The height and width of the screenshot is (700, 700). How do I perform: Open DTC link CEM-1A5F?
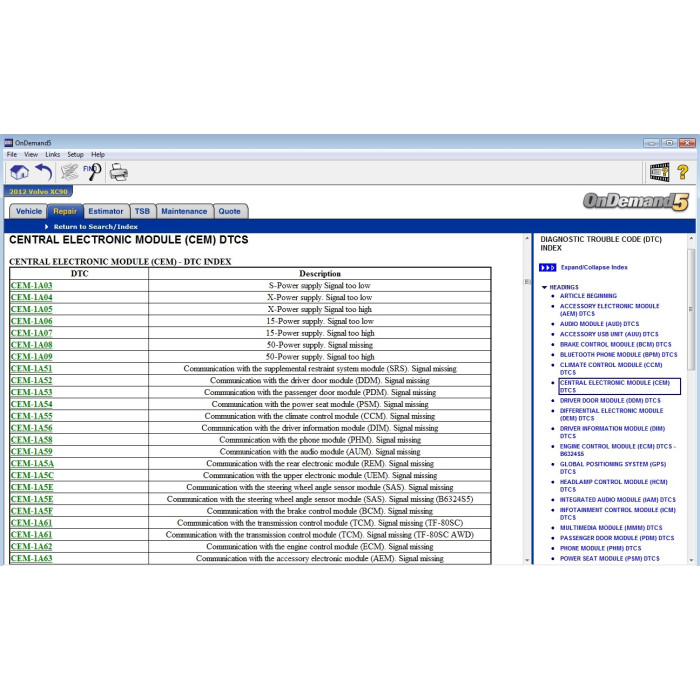(32, 511)
